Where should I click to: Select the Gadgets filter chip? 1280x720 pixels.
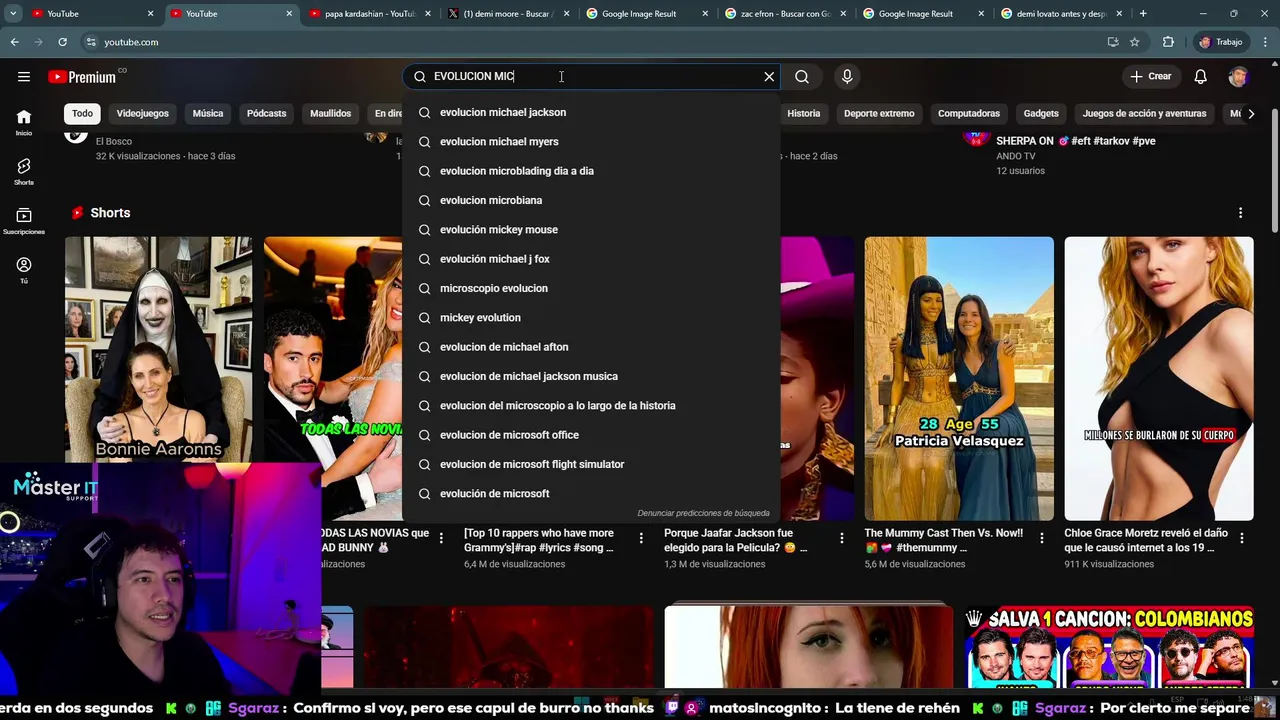tap(1041, 113)
